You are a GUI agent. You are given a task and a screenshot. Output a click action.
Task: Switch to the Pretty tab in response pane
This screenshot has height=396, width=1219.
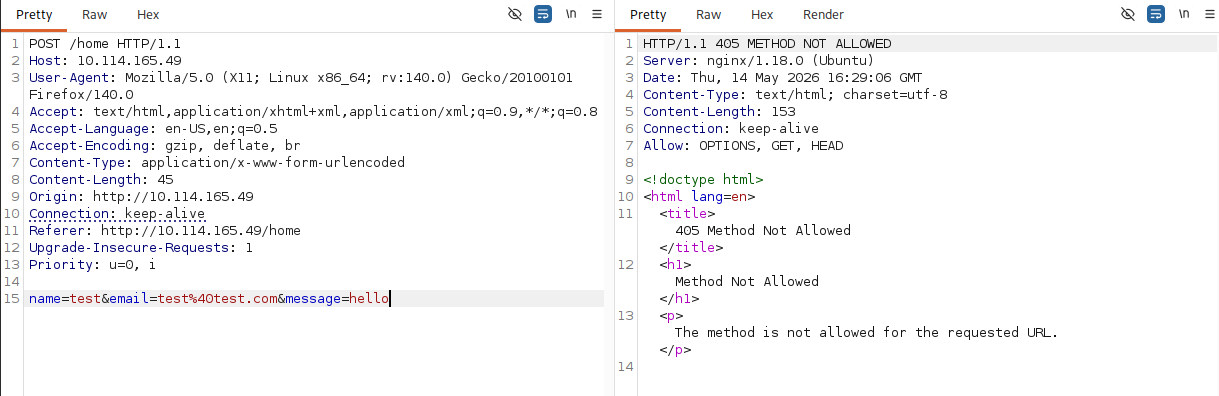tap(648, 15)
